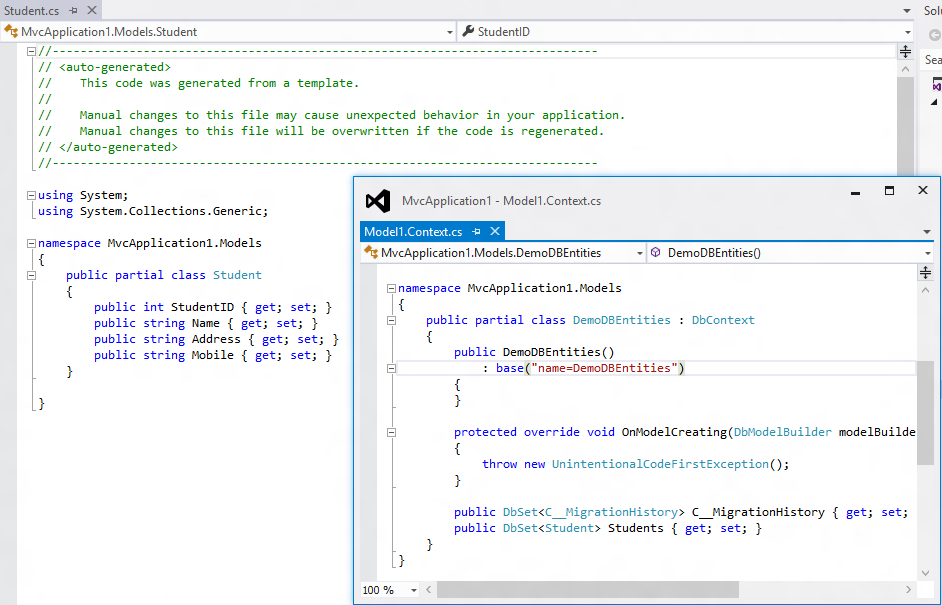Open the DemoDBEntities() member dropdown

pos(926,253)
